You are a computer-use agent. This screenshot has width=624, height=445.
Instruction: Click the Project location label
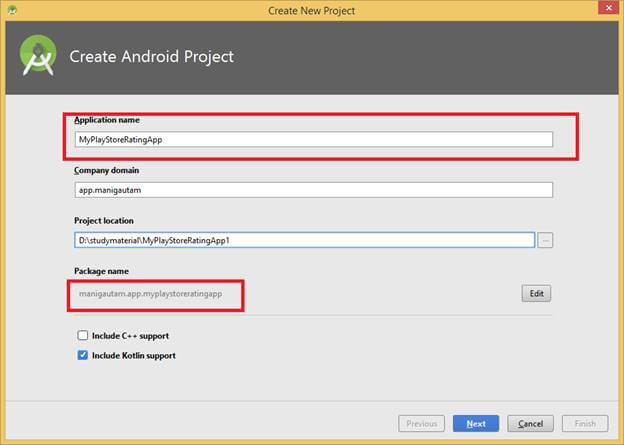click(104, 221)
